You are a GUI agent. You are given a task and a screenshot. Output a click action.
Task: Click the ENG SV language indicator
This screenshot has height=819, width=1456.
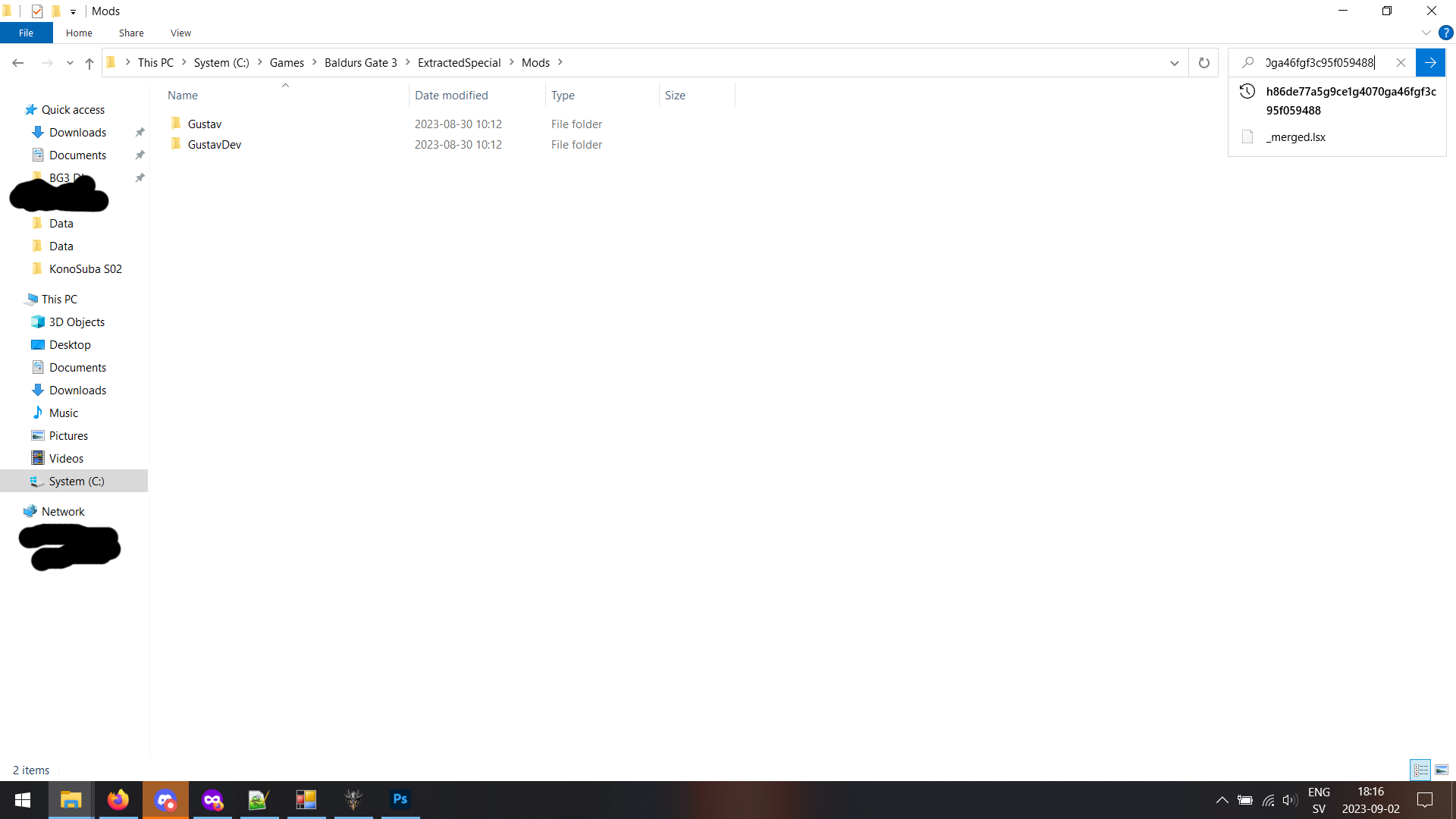(1319, 800)
